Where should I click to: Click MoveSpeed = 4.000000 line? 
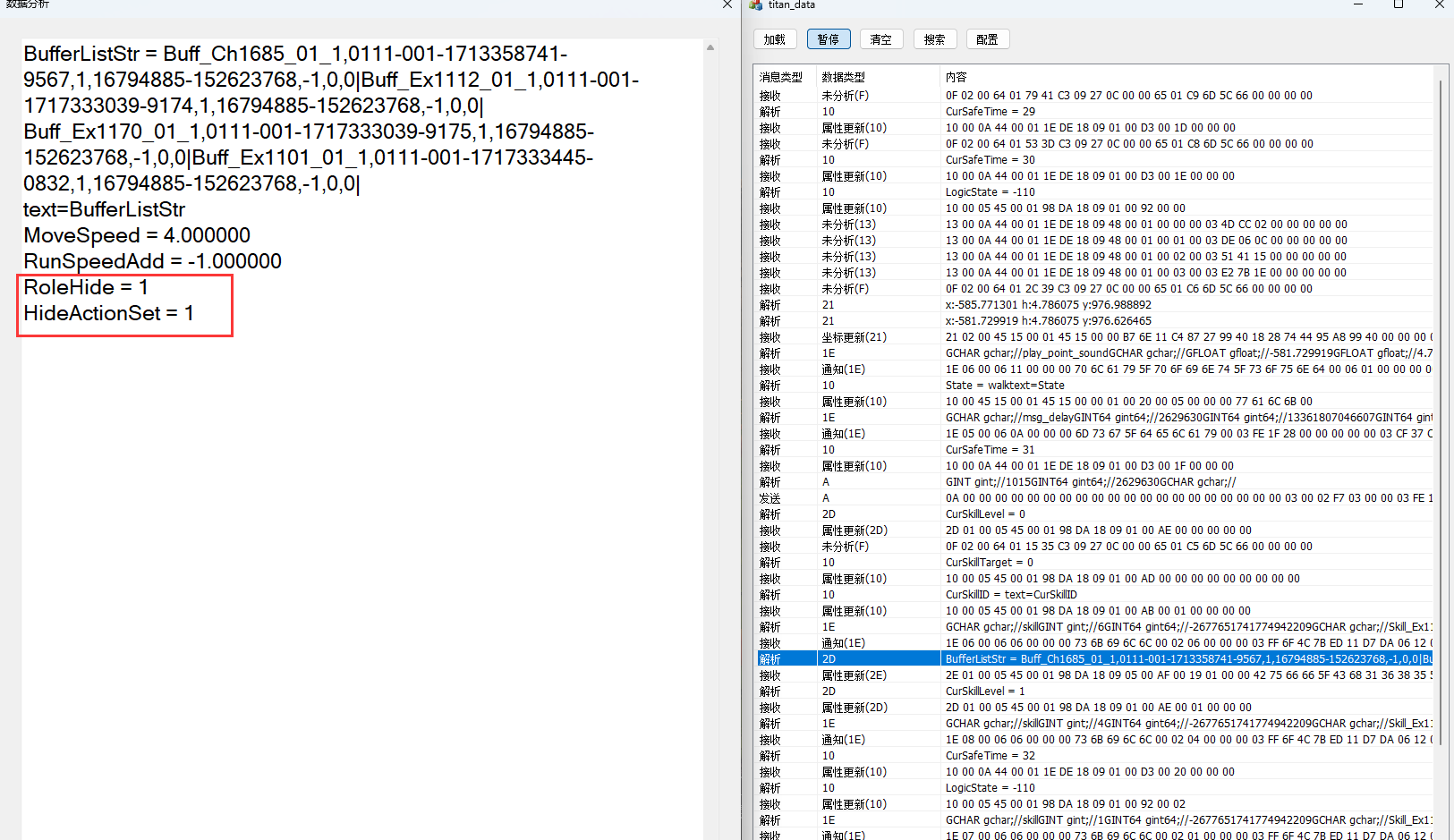pyautogui.click(x=137, y=235)
